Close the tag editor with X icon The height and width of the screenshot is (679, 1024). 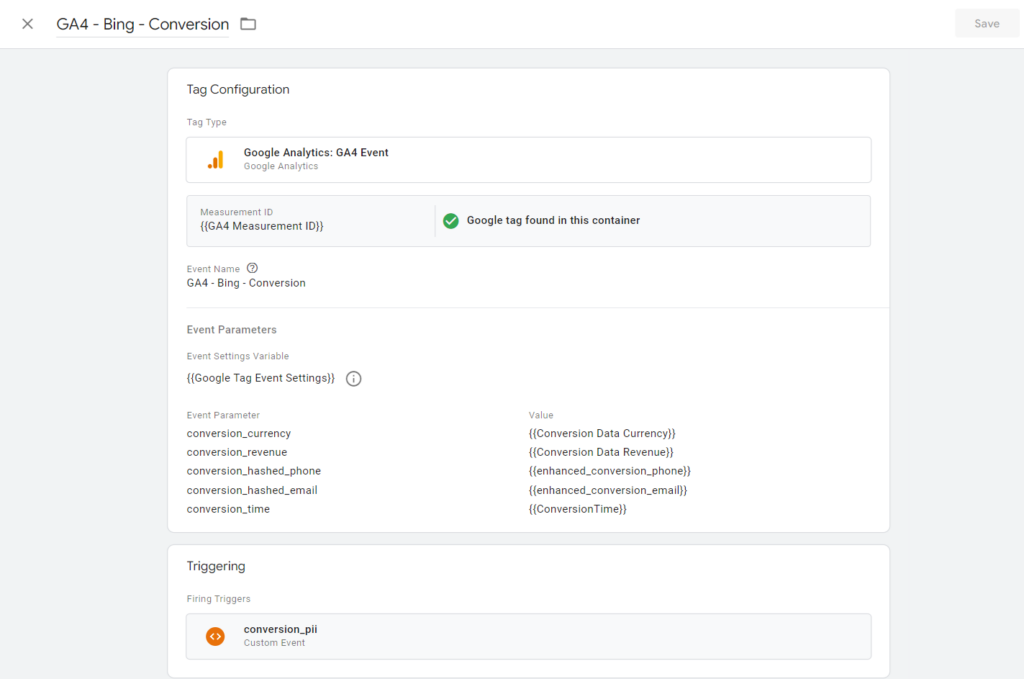[x=27, y=24]
